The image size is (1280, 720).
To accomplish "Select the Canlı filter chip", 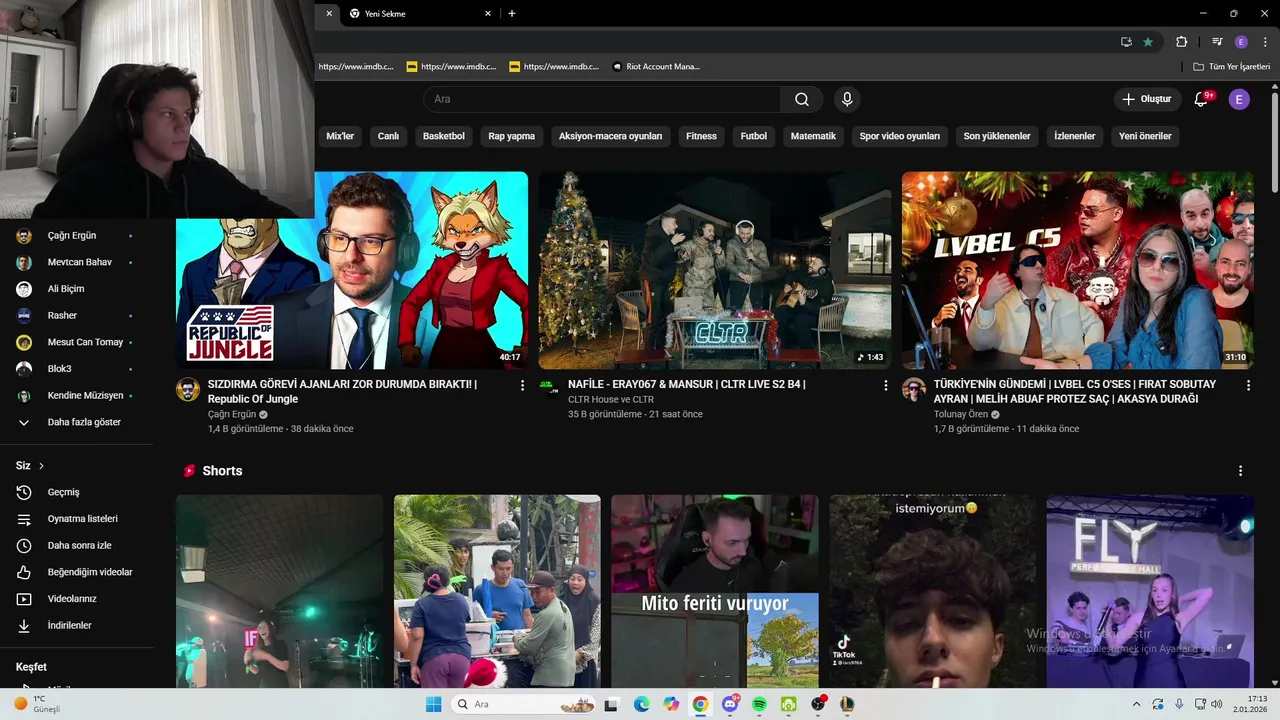I will coord(388,136).
